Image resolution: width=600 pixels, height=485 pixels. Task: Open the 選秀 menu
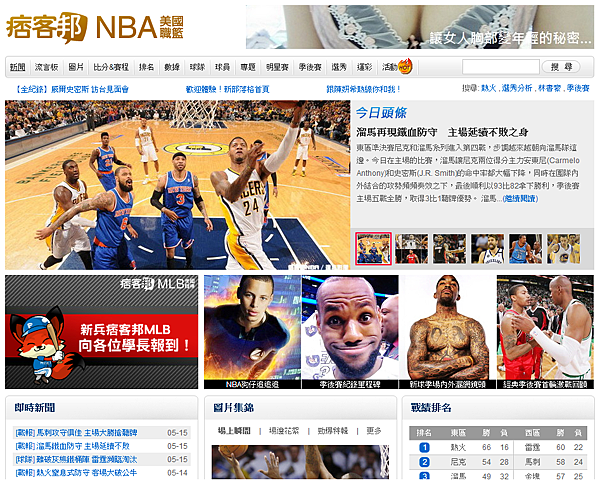(x=339, y=67)
